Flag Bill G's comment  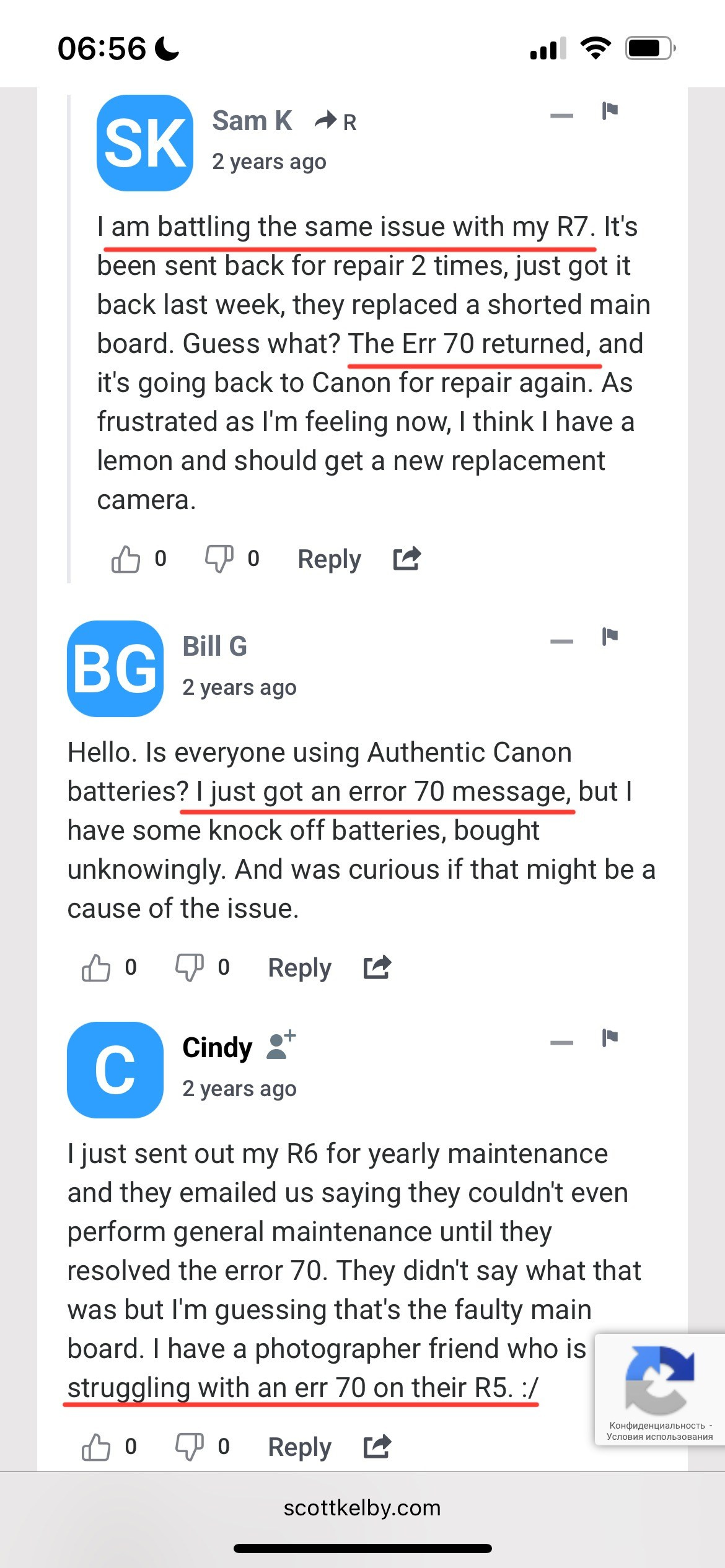(610, 637)
